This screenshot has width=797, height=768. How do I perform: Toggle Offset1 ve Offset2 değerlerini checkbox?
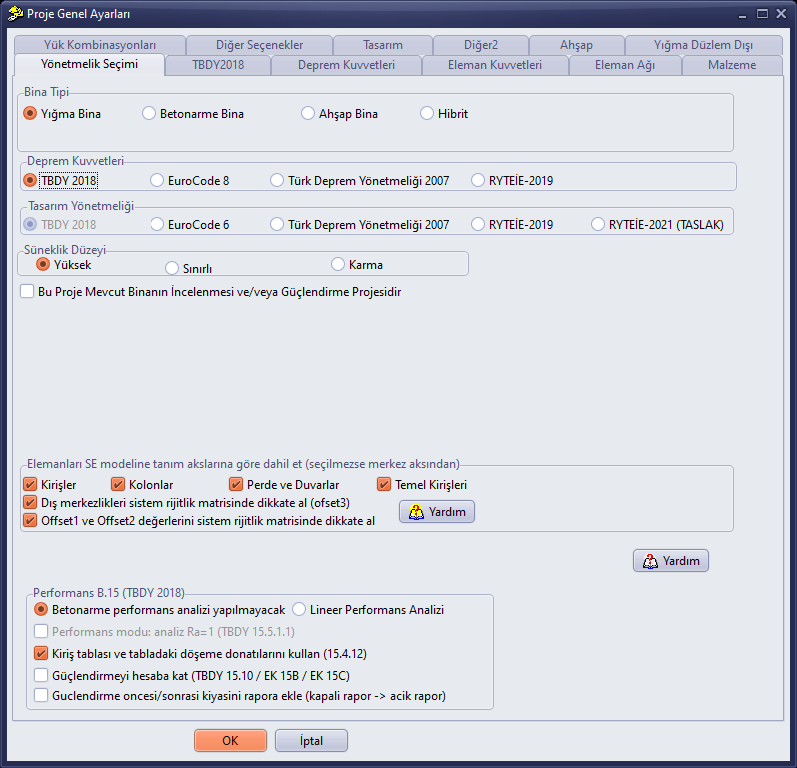(x=199, y=520)
